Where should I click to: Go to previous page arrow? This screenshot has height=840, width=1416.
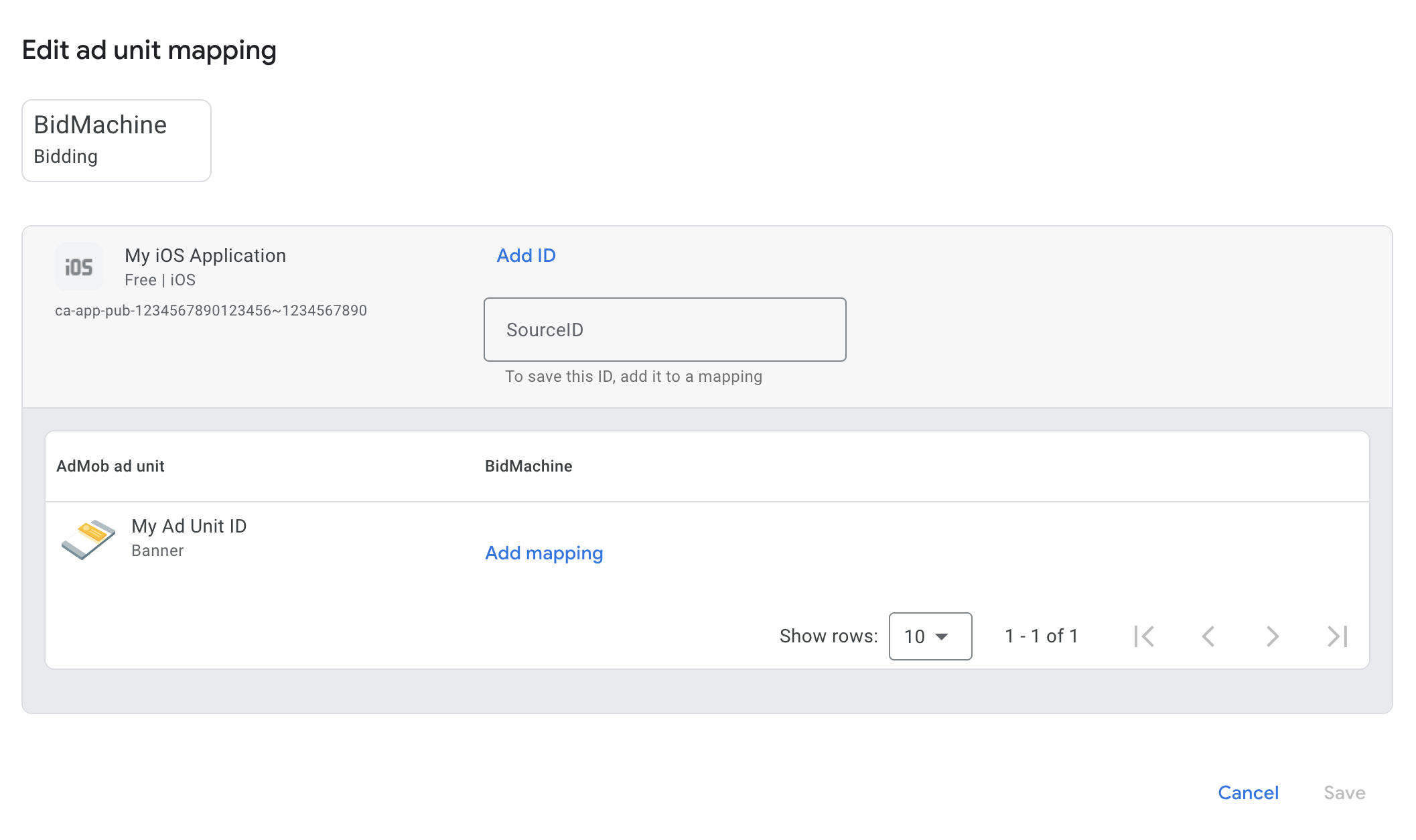pos(1208,636)
